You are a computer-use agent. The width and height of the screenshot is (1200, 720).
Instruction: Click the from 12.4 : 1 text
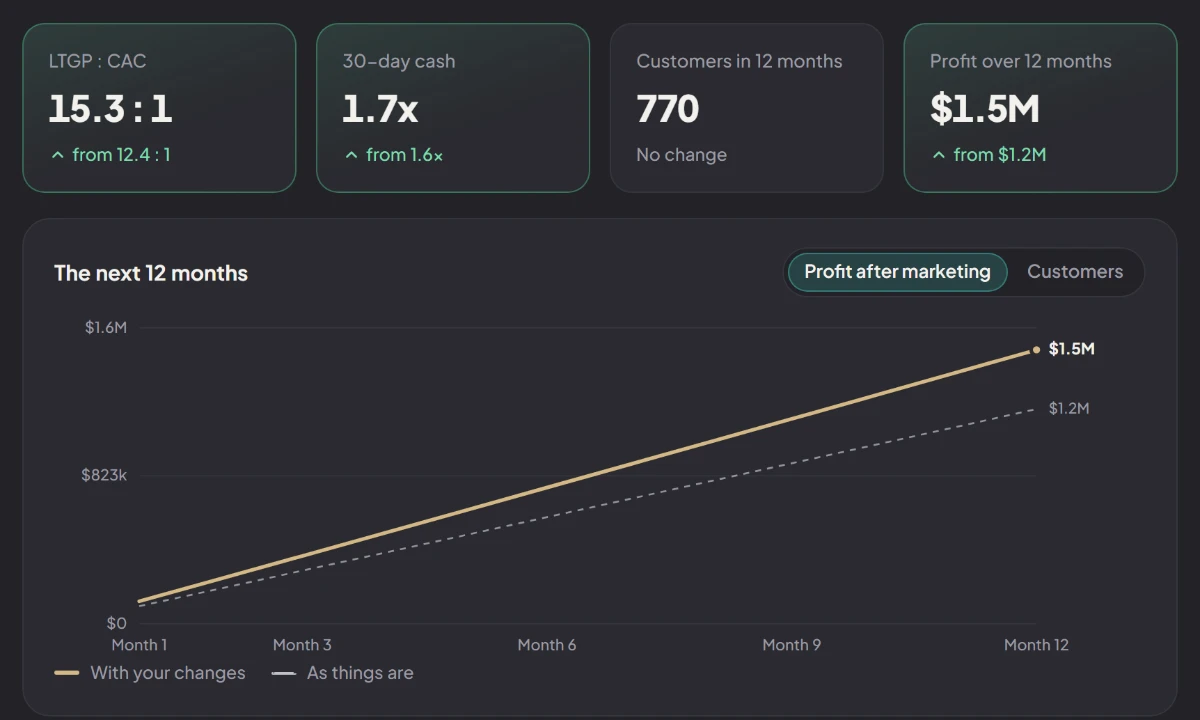[121, 155]
